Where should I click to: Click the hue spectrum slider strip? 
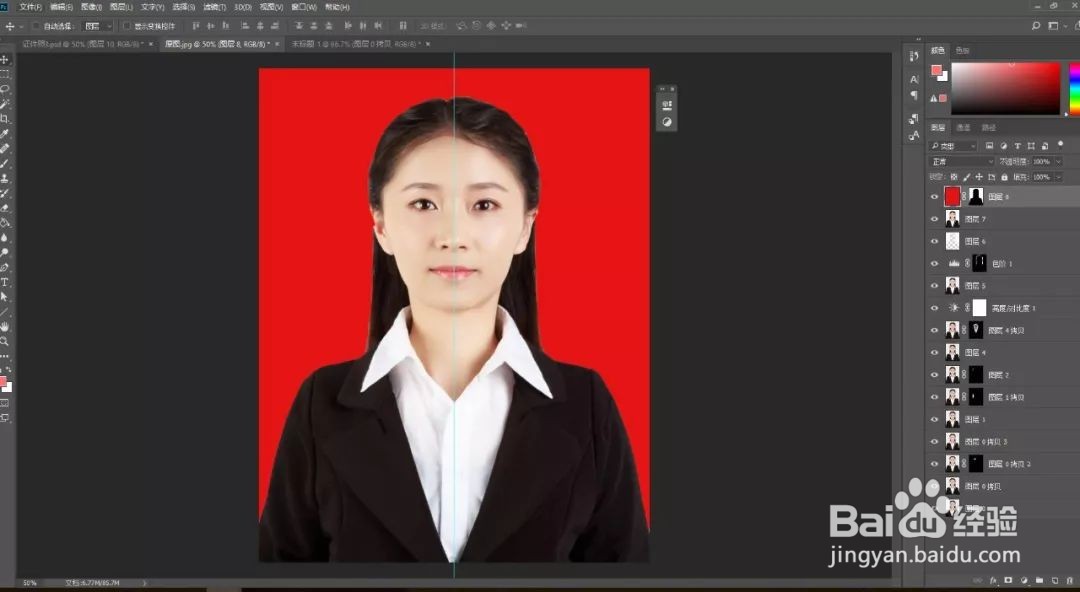[x=1074, y=88]
